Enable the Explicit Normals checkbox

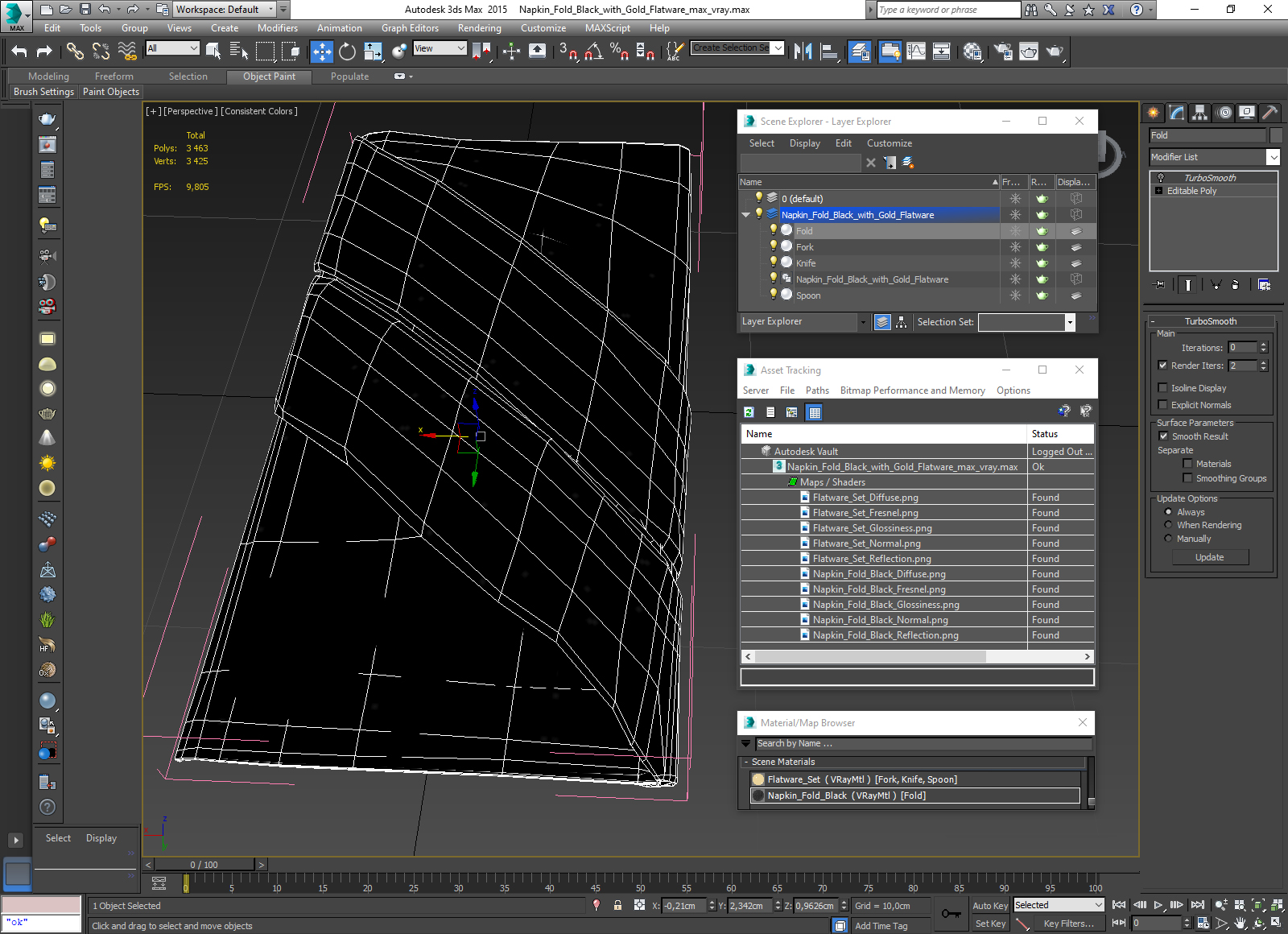pos(1162,405)
